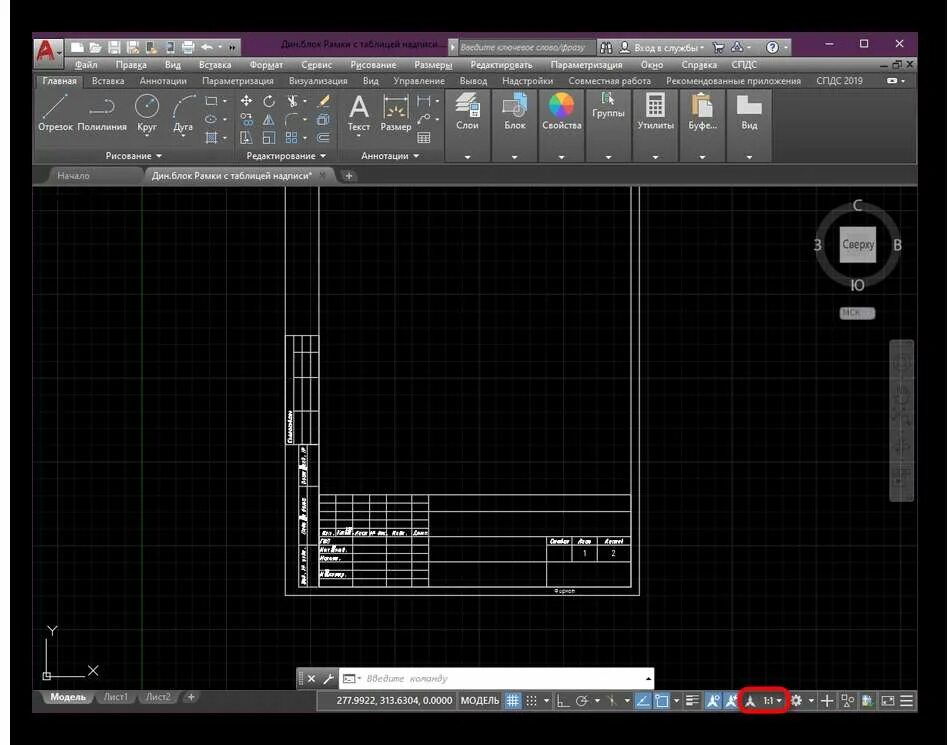Open the command history arrow on command line
This screenshot has width=950, height=745.
pos(648,678)
